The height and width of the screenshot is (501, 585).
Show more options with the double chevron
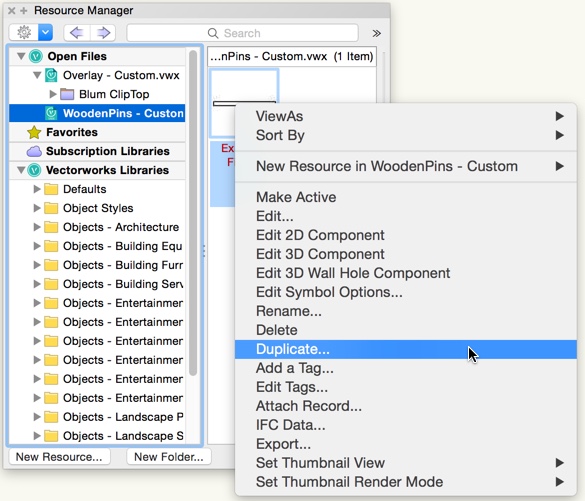click(x=376, y=34)
